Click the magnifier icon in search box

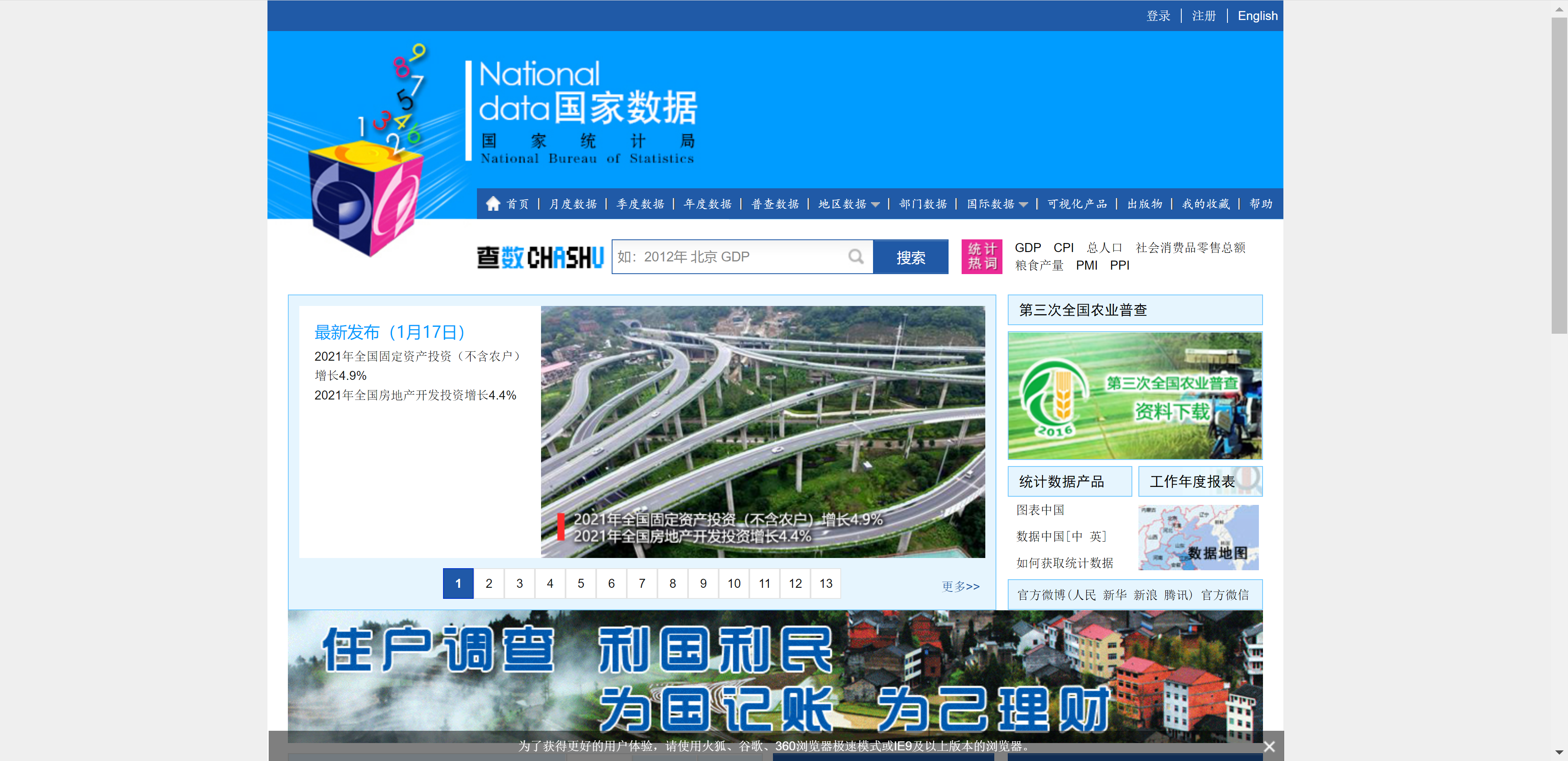pyautogui.click(x=856, y=257)
